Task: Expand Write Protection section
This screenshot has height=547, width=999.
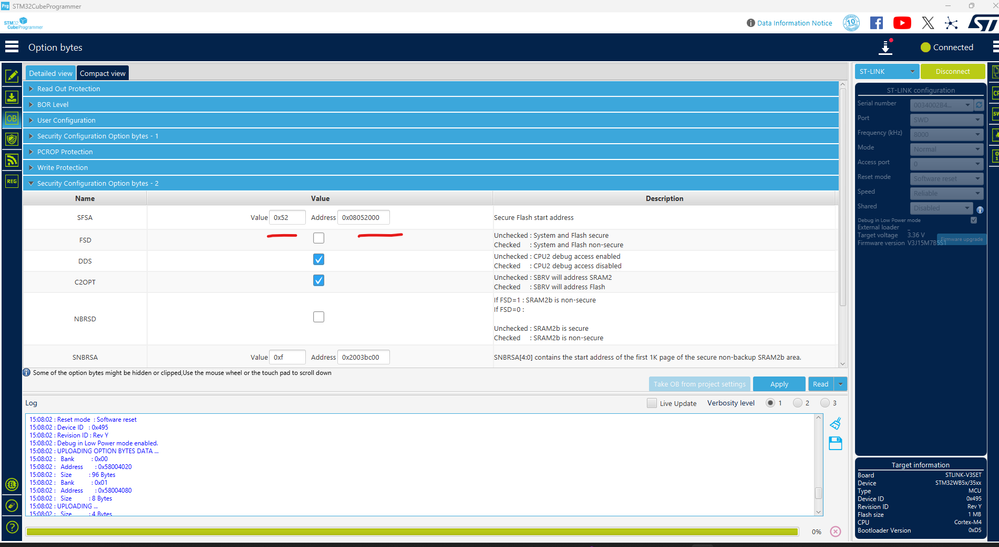Action: 431,167
